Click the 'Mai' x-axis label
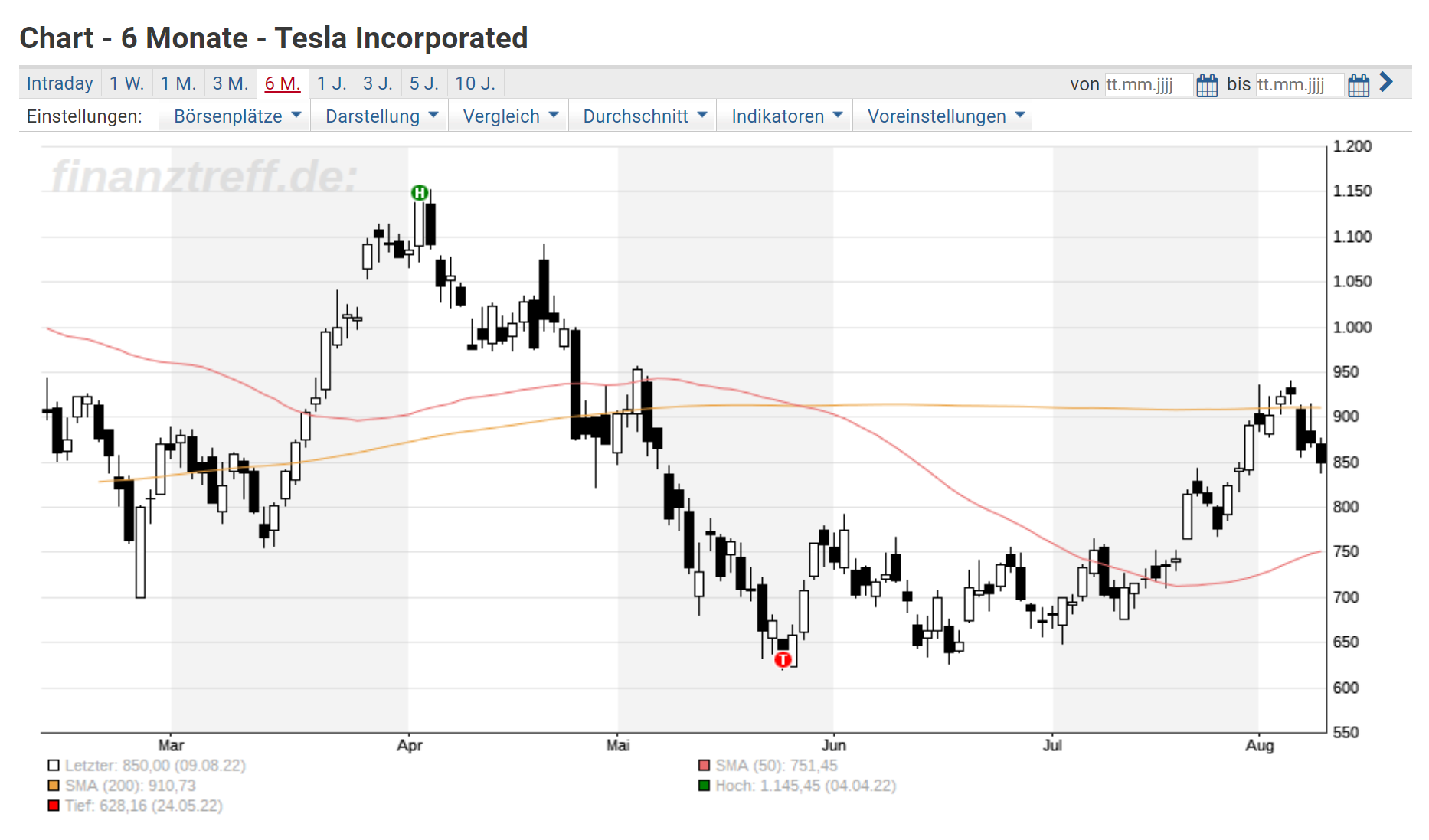 click(x=618, y=745)
